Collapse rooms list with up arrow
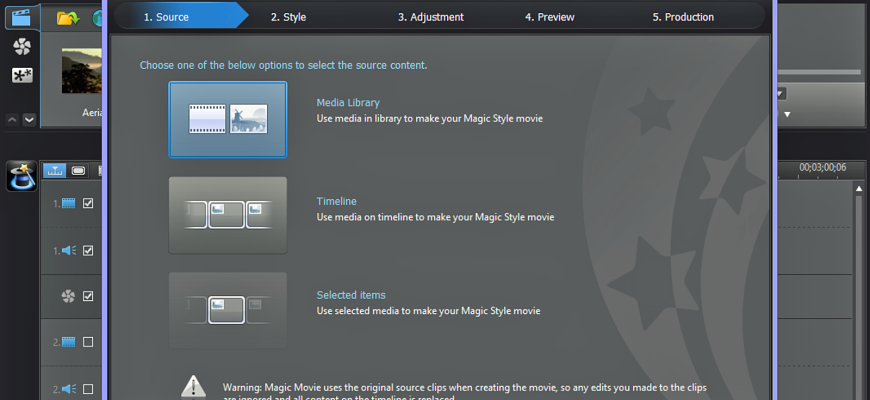The image size is (870, 400). (x=13, y=119)
